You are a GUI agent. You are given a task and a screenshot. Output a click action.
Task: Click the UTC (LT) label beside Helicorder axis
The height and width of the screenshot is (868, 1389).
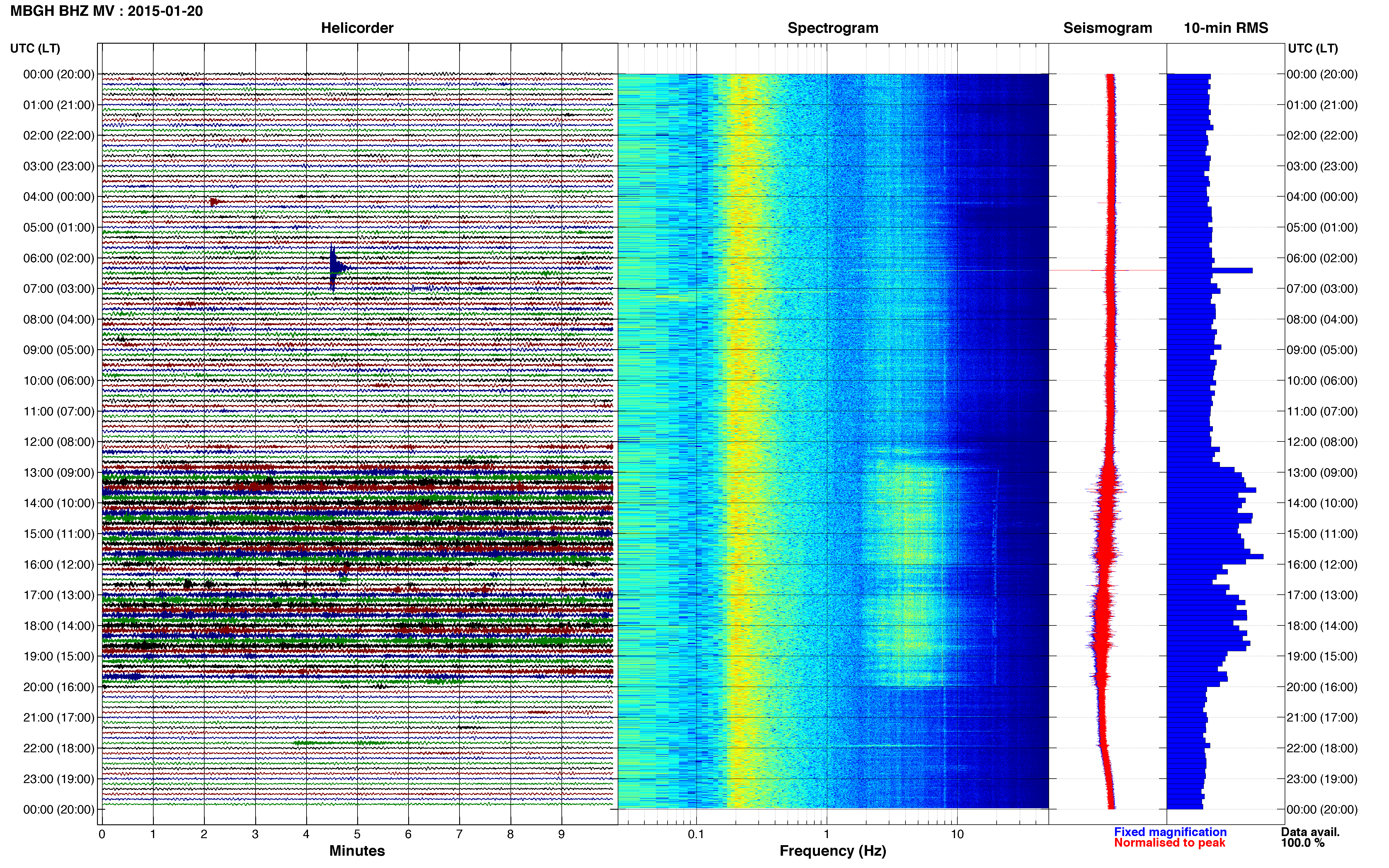click(35, 48)
